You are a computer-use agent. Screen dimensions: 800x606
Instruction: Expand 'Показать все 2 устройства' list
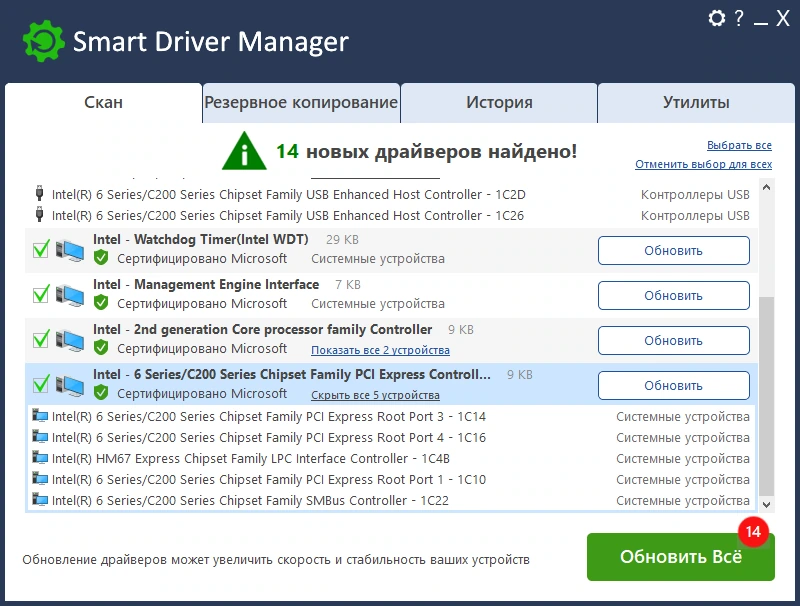[380, 350]
